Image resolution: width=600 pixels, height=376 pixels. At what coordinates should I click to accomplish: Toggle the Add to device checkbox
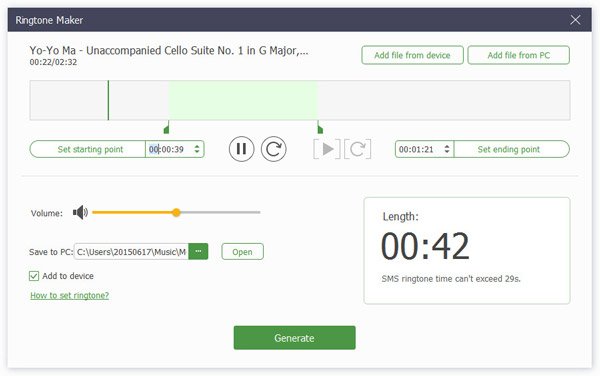(x=34, y=276)
